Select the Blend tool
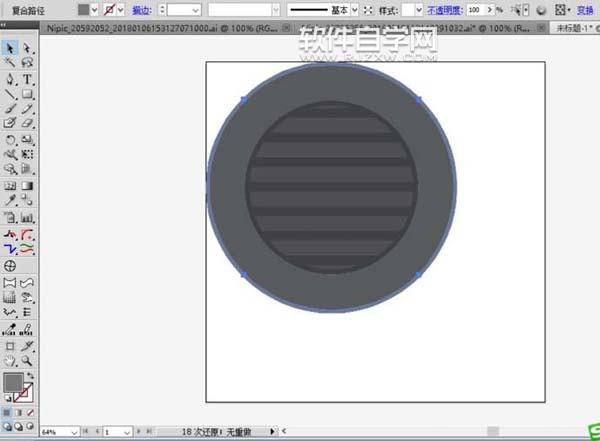Viewport: 600px width, 441px height. [27, 200]
